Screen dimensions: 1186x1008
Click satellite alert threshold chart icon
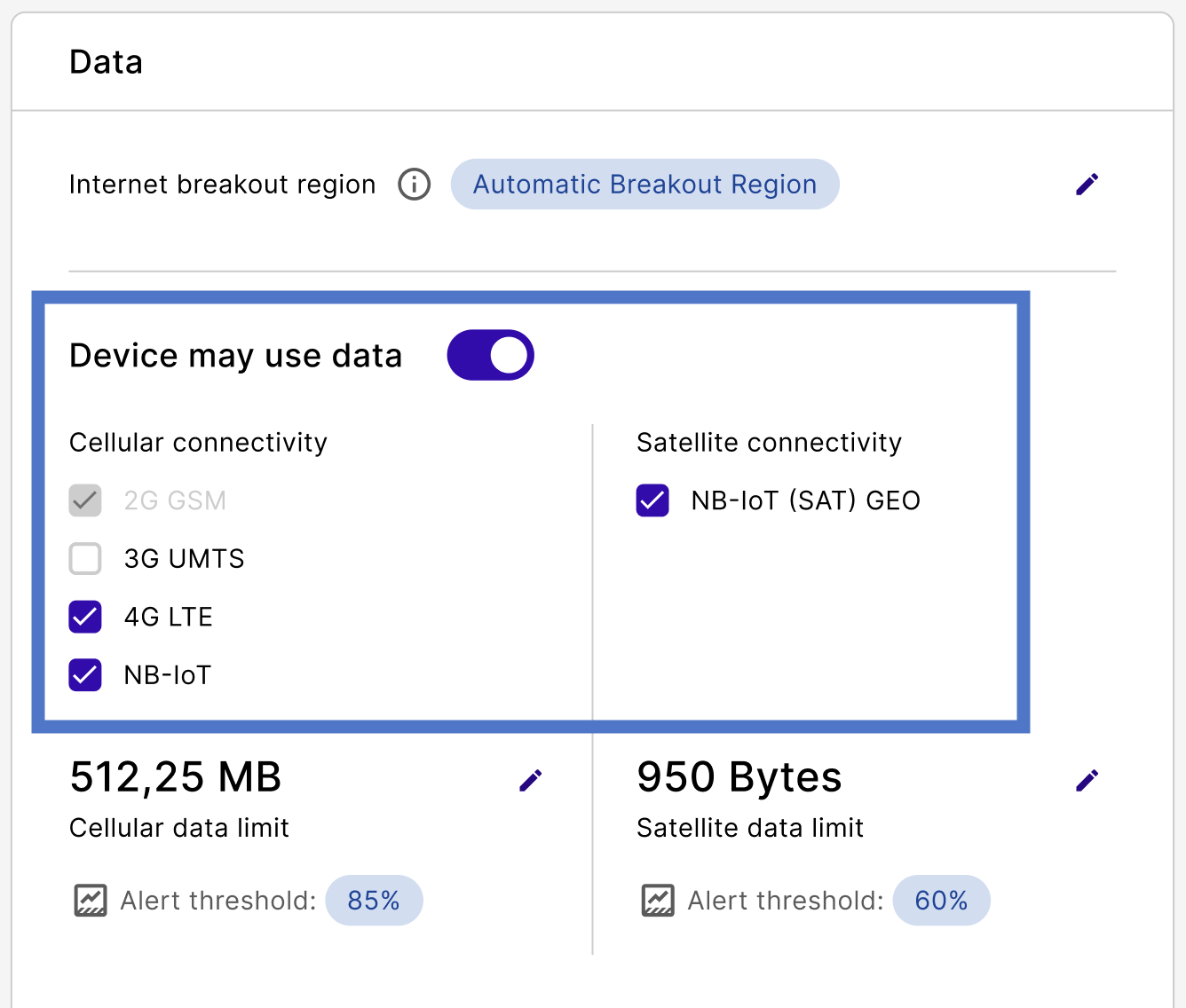pyautogui.click(x=658, y=901)
